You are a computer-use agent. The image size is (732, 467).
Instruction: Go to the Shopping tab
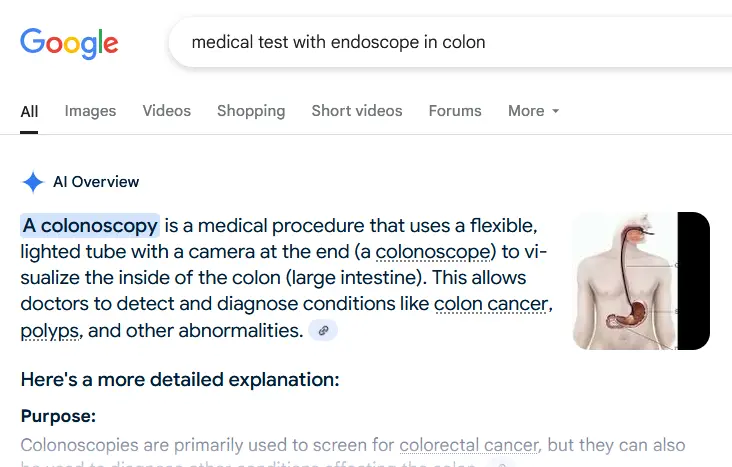pyautogui.click(x=251, y=111)
